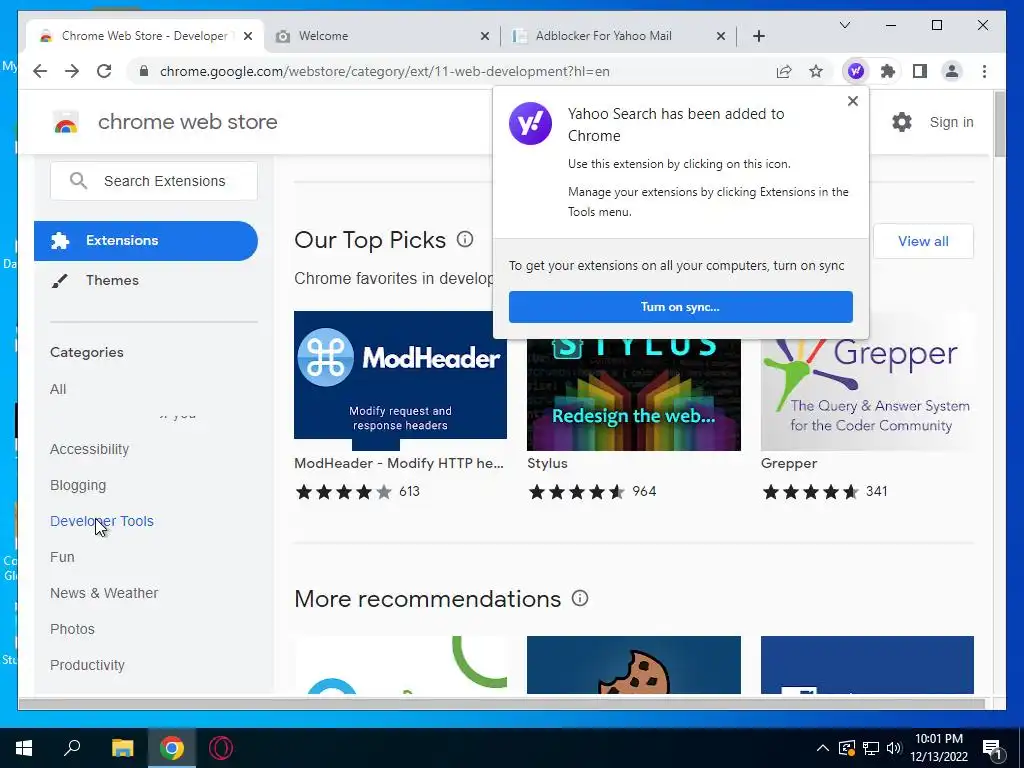Screen dimensions: 1024x768
Task: Close the Yahoo Search added popup
Action: [852, 101]
